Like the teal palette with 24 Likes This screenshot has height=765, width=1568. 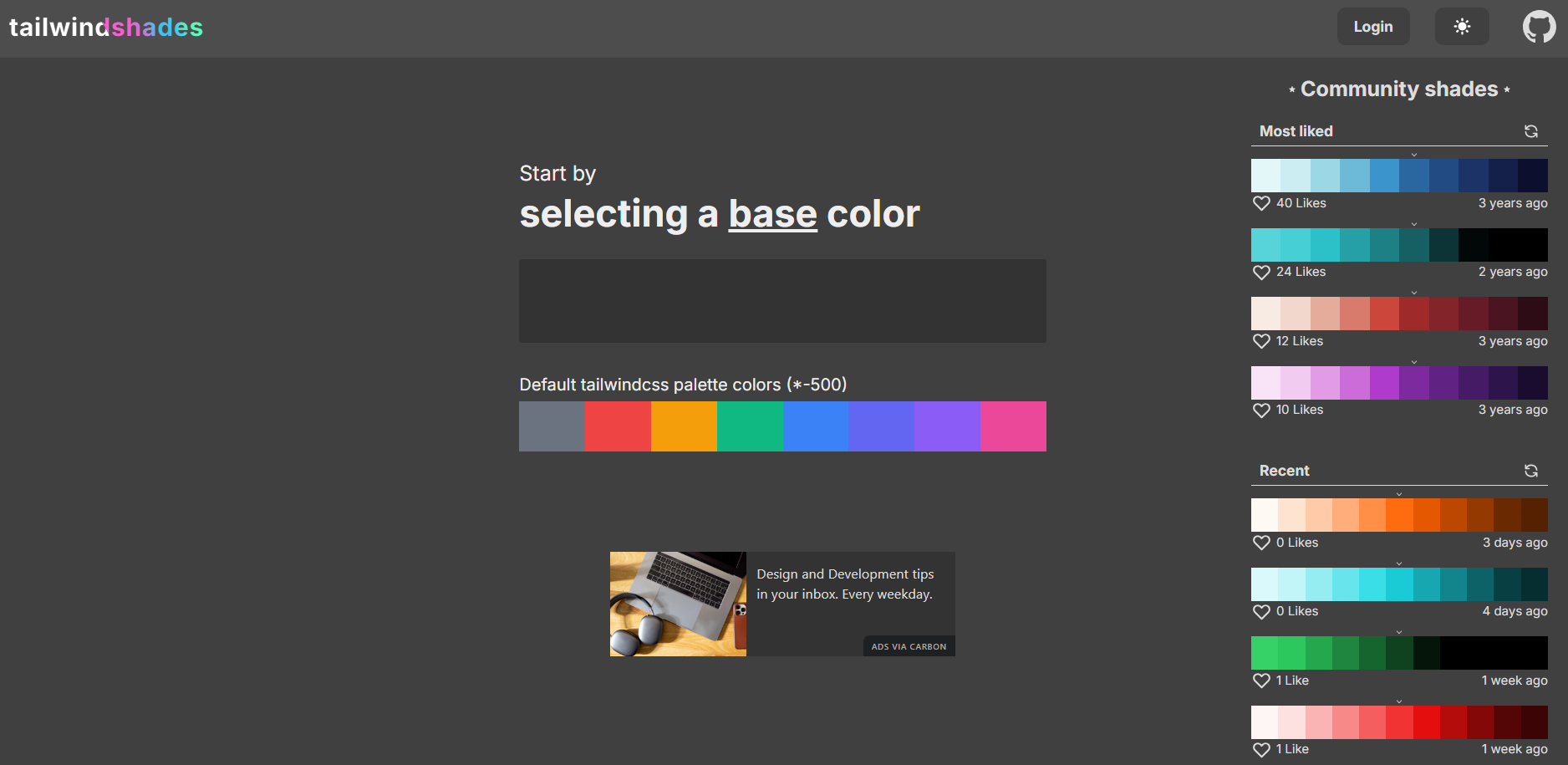coord(1261,272)
